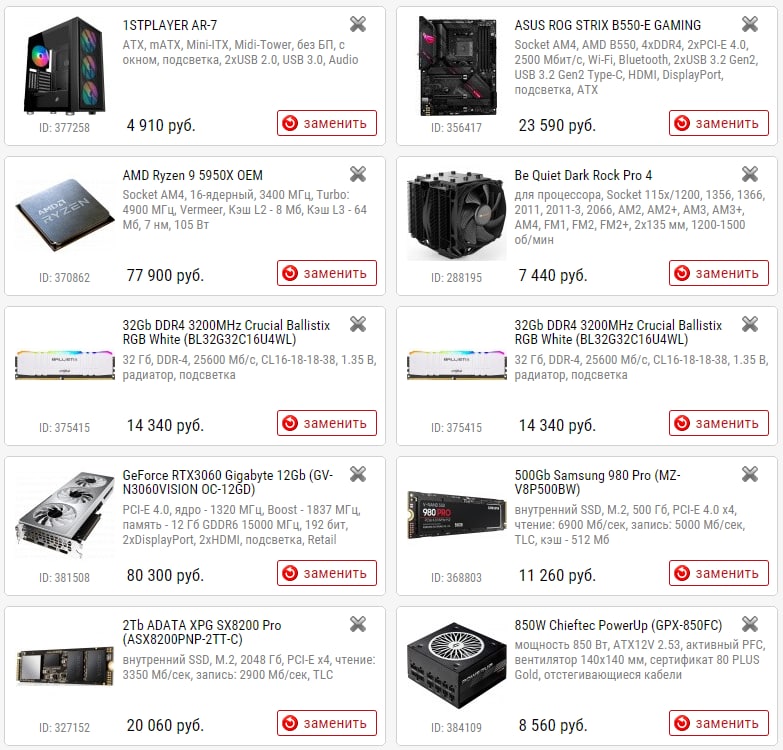Open 2Tb ADATA XPG SX8200 Pro title link
Screen dimensions: 783x750
(202, 632)
